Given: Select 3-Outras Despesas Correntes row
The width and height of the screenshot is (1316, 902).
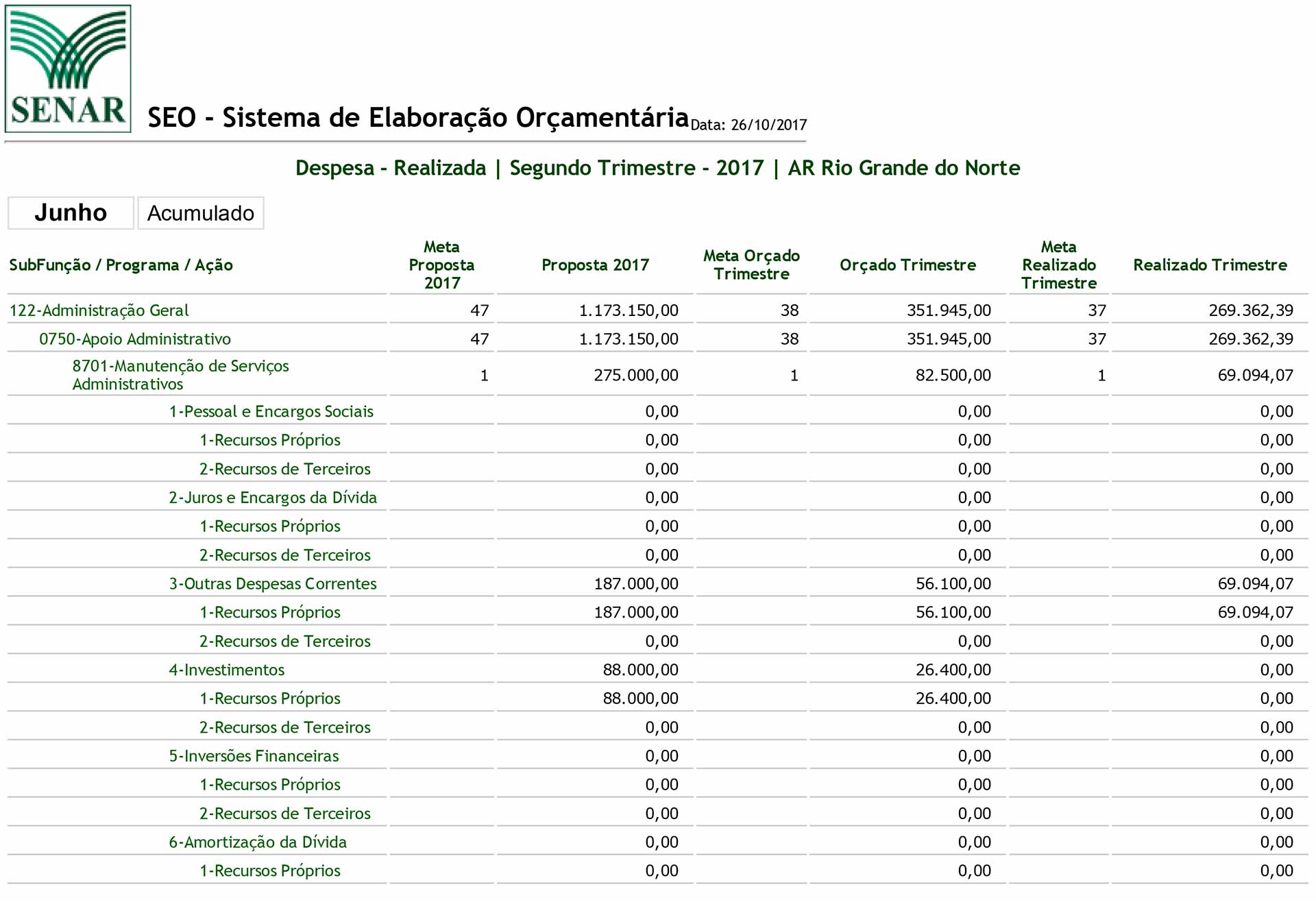Looking at the screenshot, I should 273,584.
